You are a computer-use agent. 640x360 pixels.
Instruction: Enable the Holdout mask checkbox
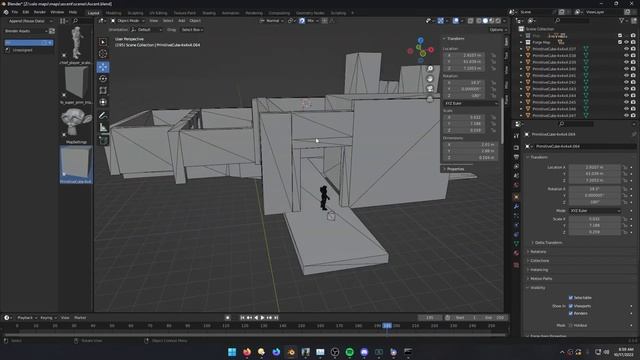pyautogui.click(x=571, y=325)
